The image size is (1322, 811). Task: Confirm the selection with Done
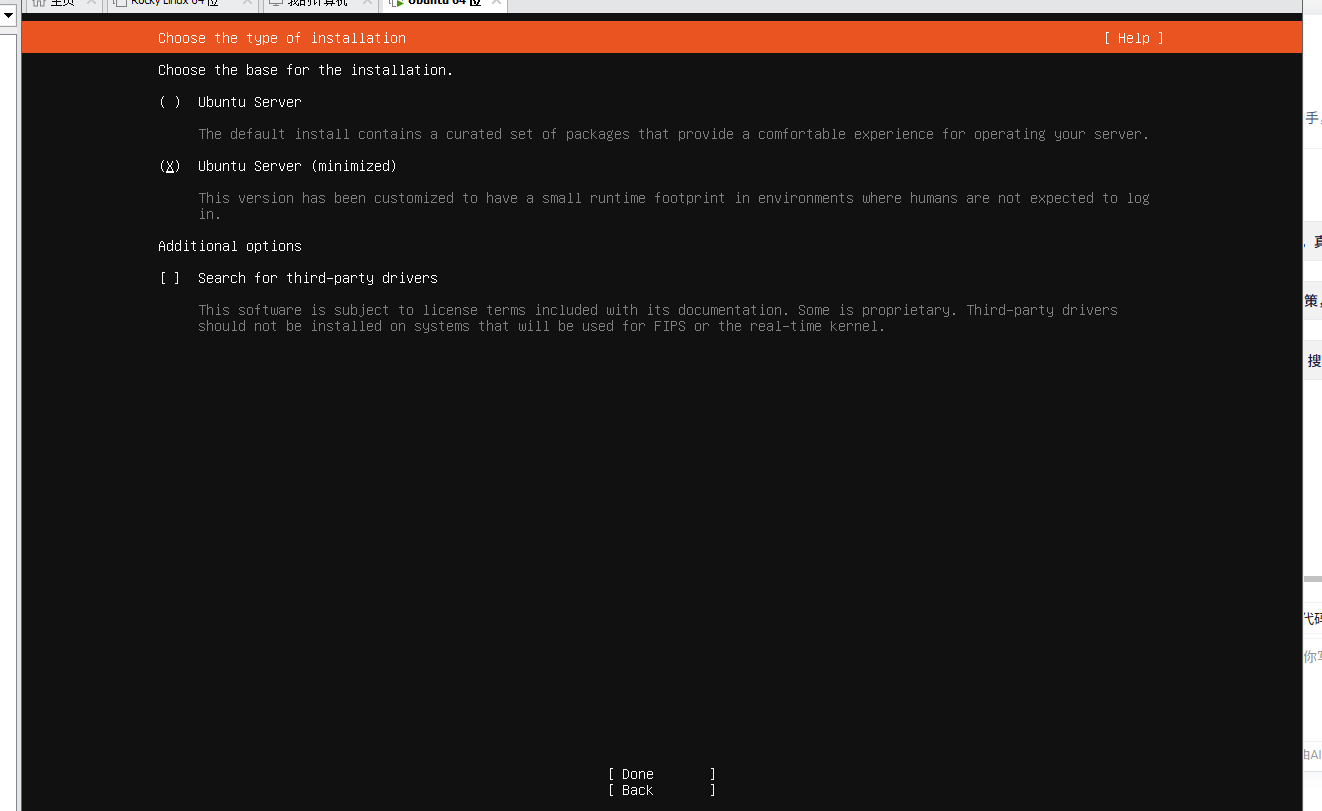pyautogui.click(x=661, y=774)
